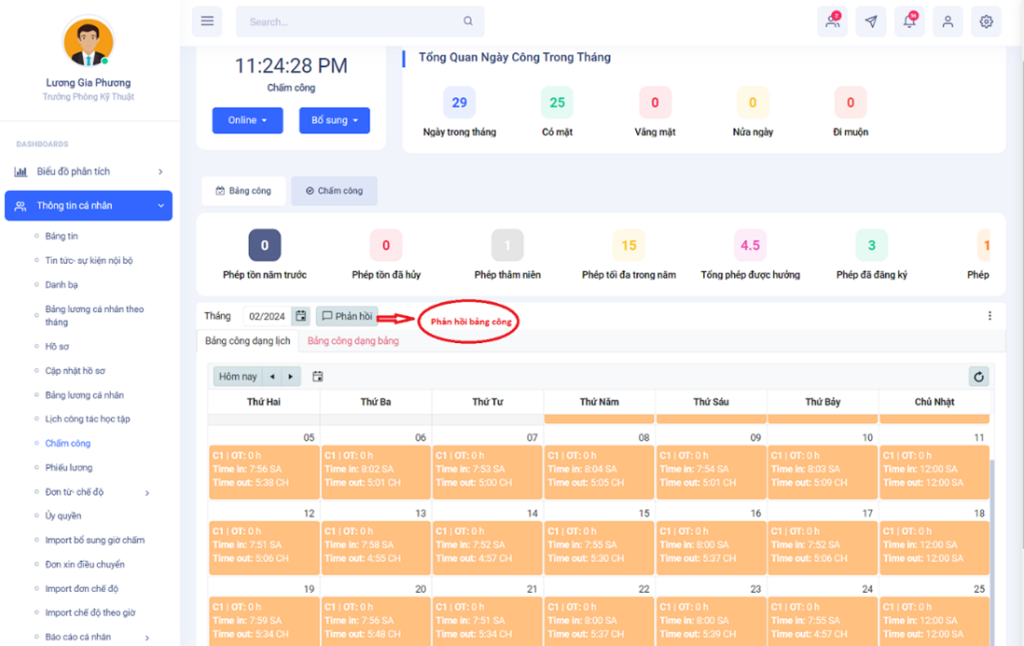Go to previous calendar period arrow
The width and height of the screenshot is (1024, 646).
click(x=272, y=377)
